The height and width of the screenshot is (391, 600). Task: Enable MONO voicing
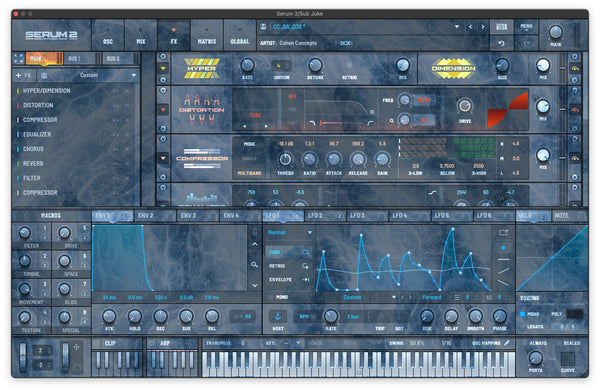[x=523, y=314]
